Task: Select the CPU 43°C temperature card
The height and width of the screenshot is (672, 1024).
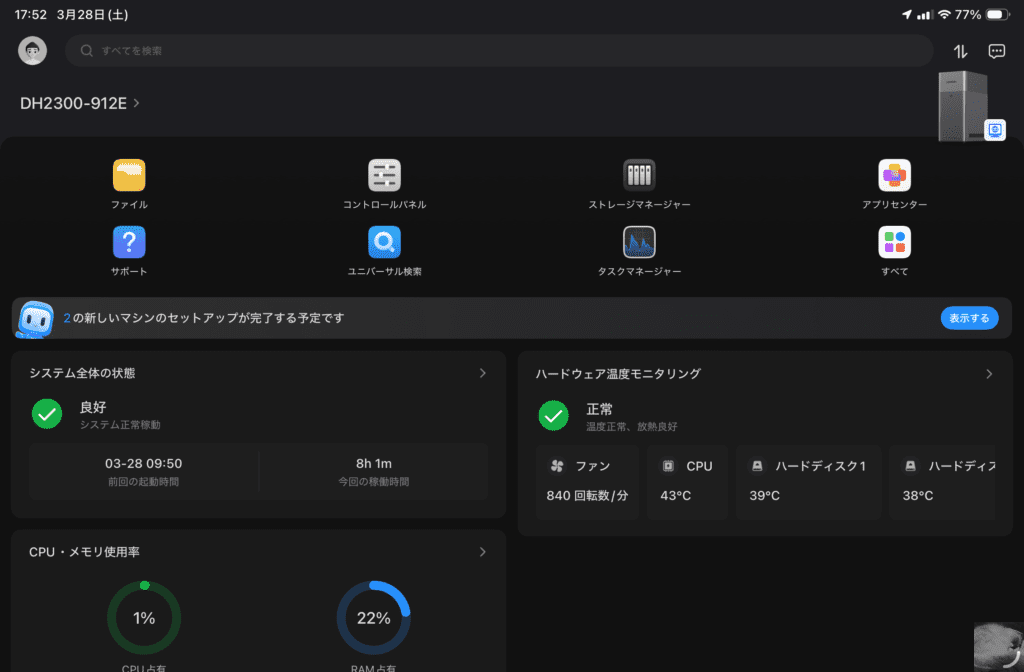Action: 688,481
